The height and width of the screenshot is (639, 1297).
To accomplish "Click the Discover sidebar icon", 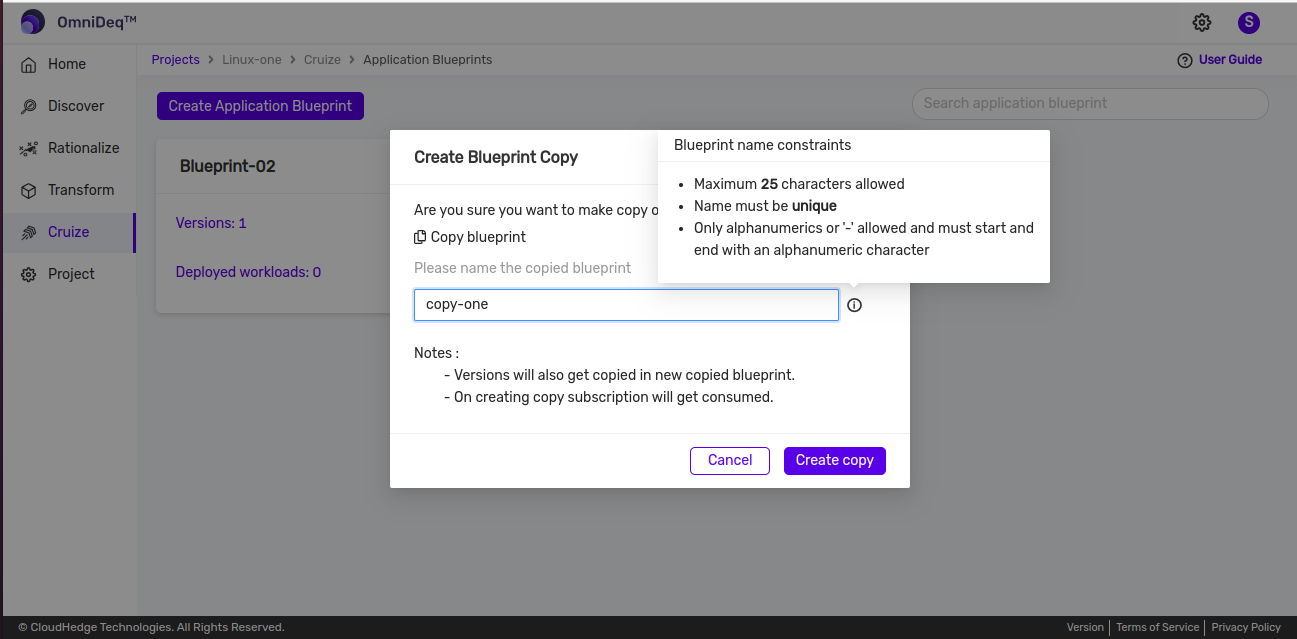I will [29, 106].
